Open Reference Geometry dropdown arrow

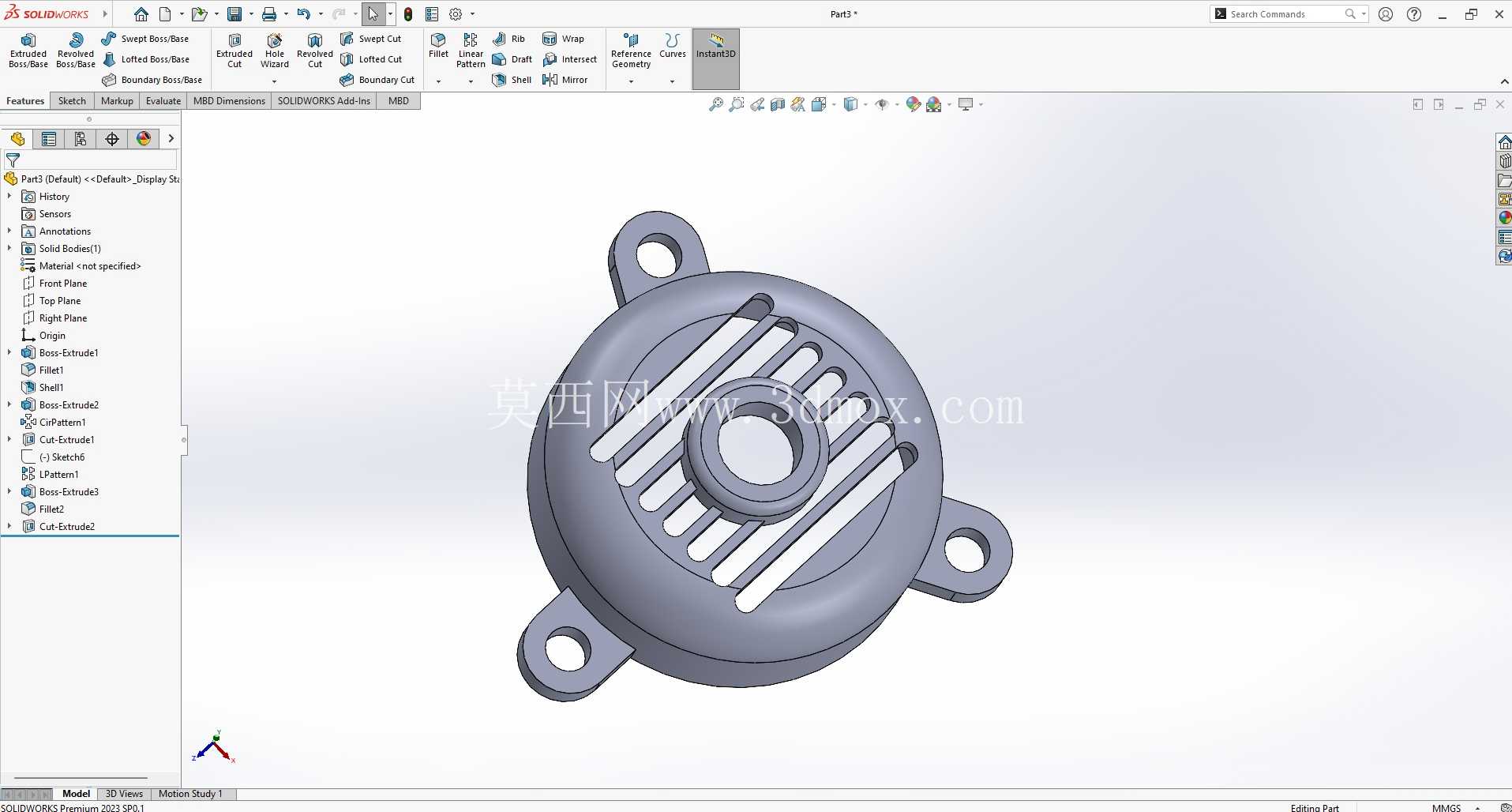click(x=631, y=81)
